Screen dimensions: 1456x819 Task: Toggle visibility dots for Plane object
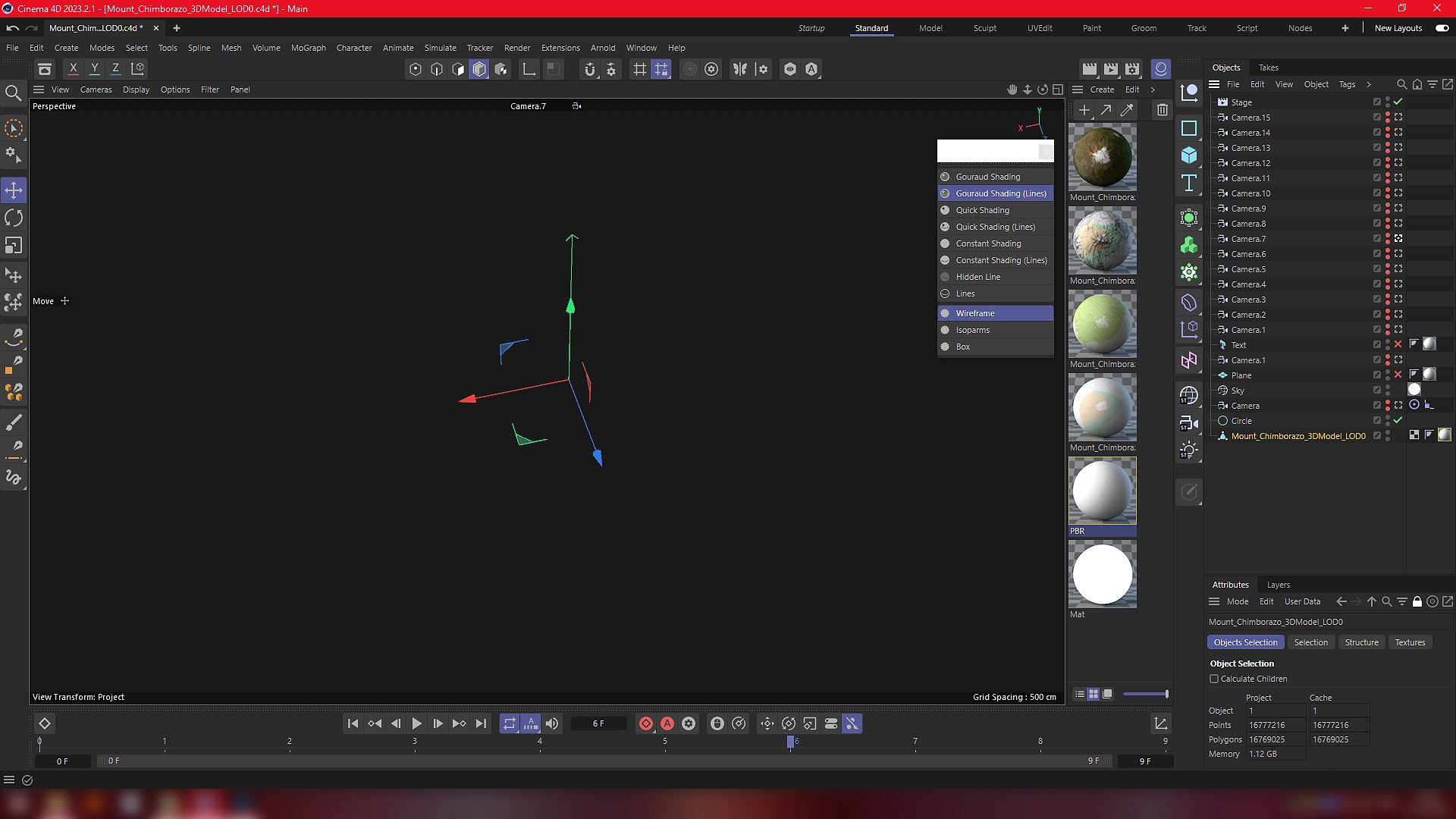[1388, 375]
